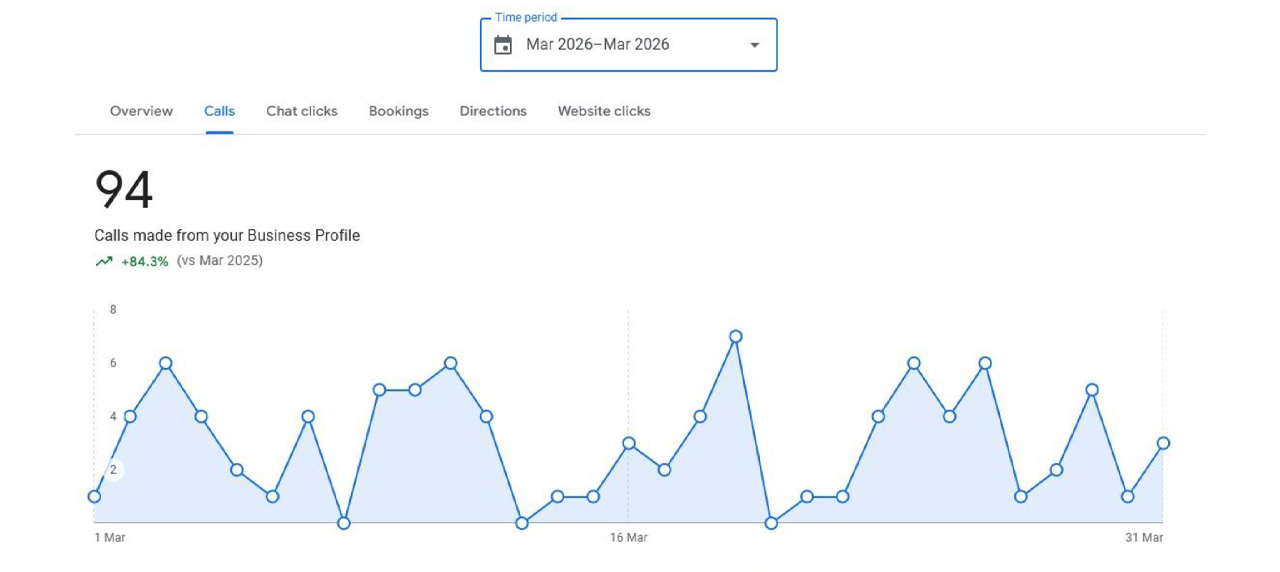Viewport: 1280px width, 572px height.
Task: Select the Calls tab
Action: tap(220, 111)
